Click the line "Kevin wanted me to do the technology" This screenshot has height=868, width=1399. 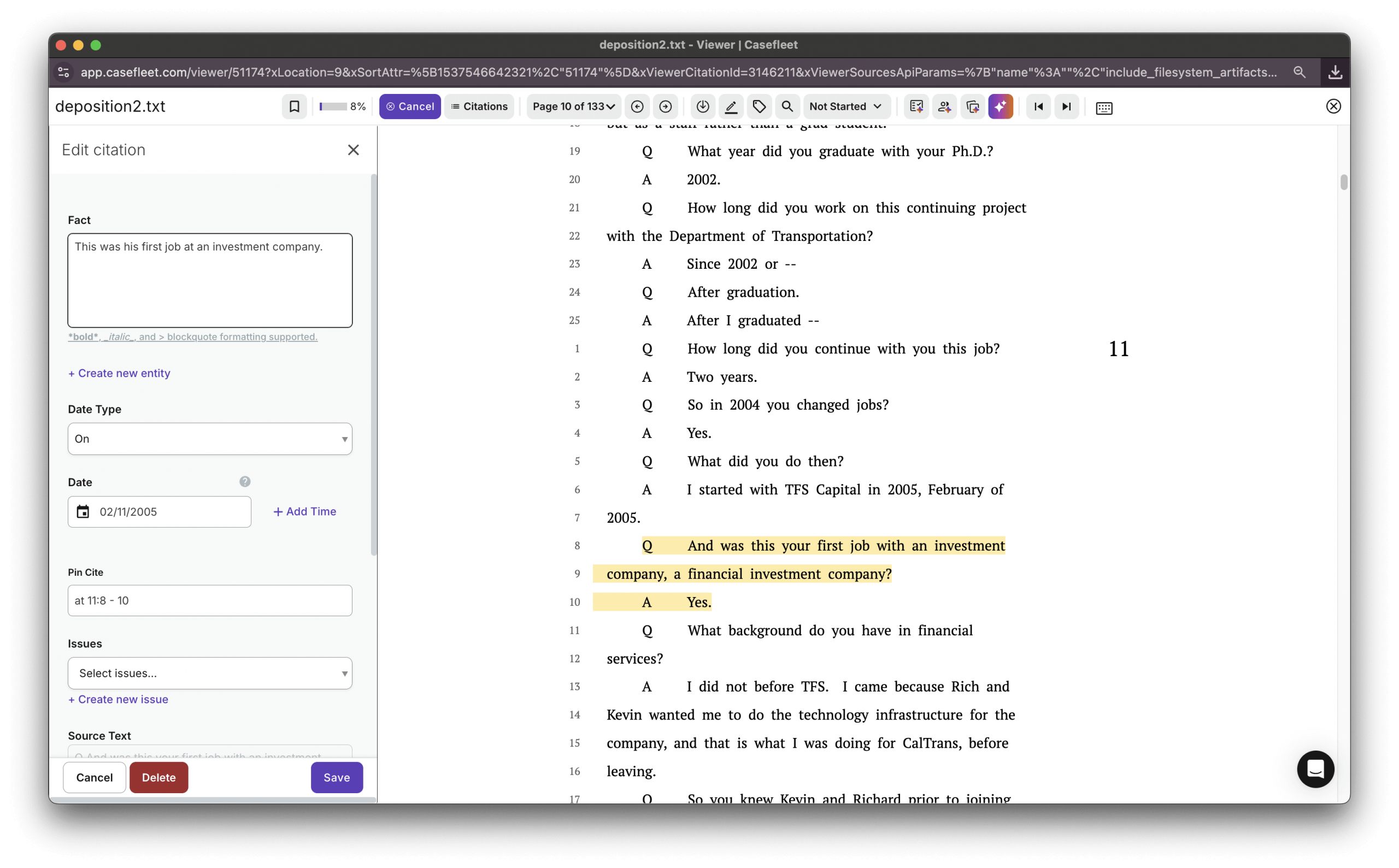point(811,715)
